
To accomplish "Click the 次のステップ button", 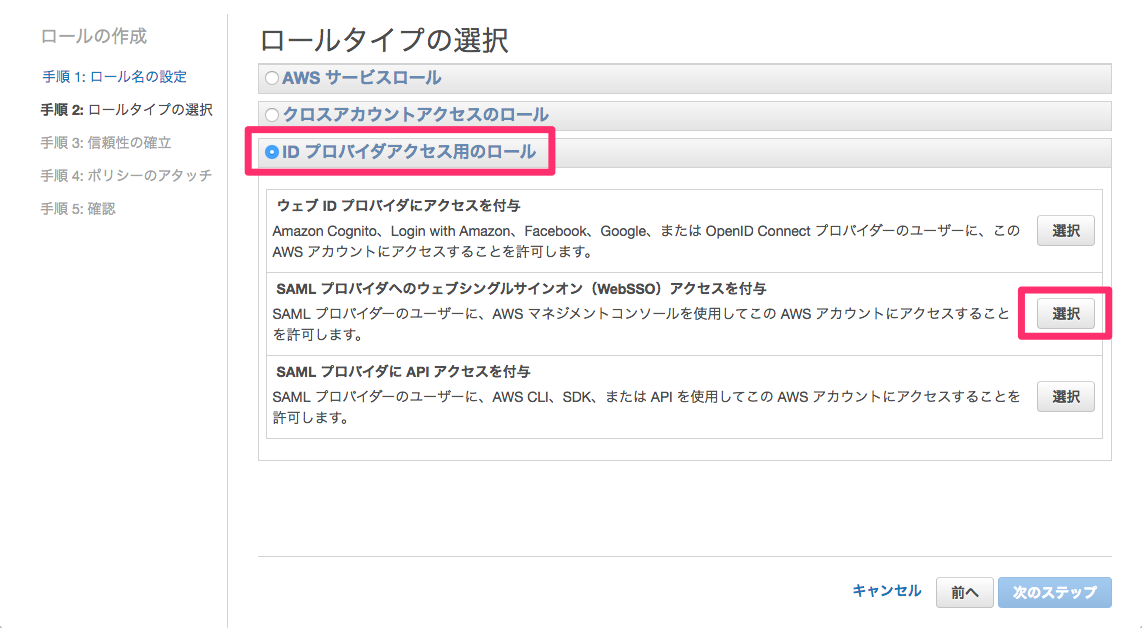I will [x=1054, y=592].
